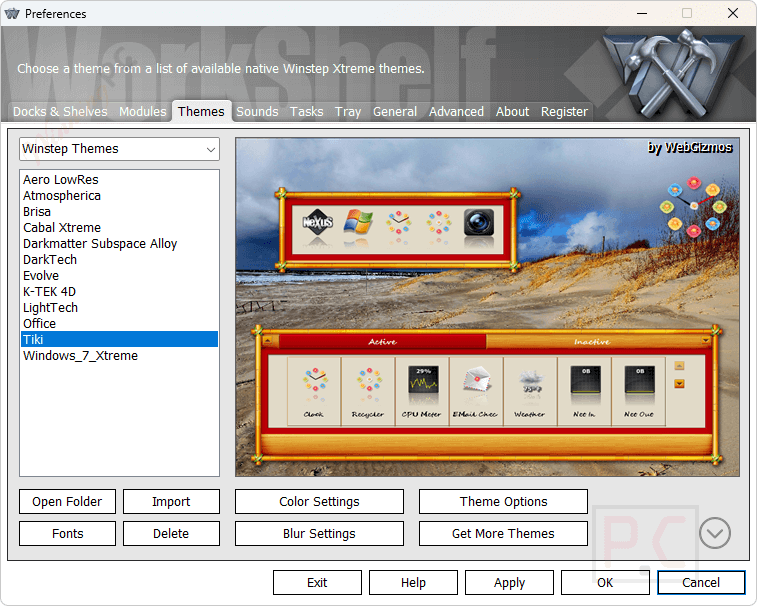Cancel the Preferences dialog
The height and width of the screenshot is (606, 757).
[701, 583]
